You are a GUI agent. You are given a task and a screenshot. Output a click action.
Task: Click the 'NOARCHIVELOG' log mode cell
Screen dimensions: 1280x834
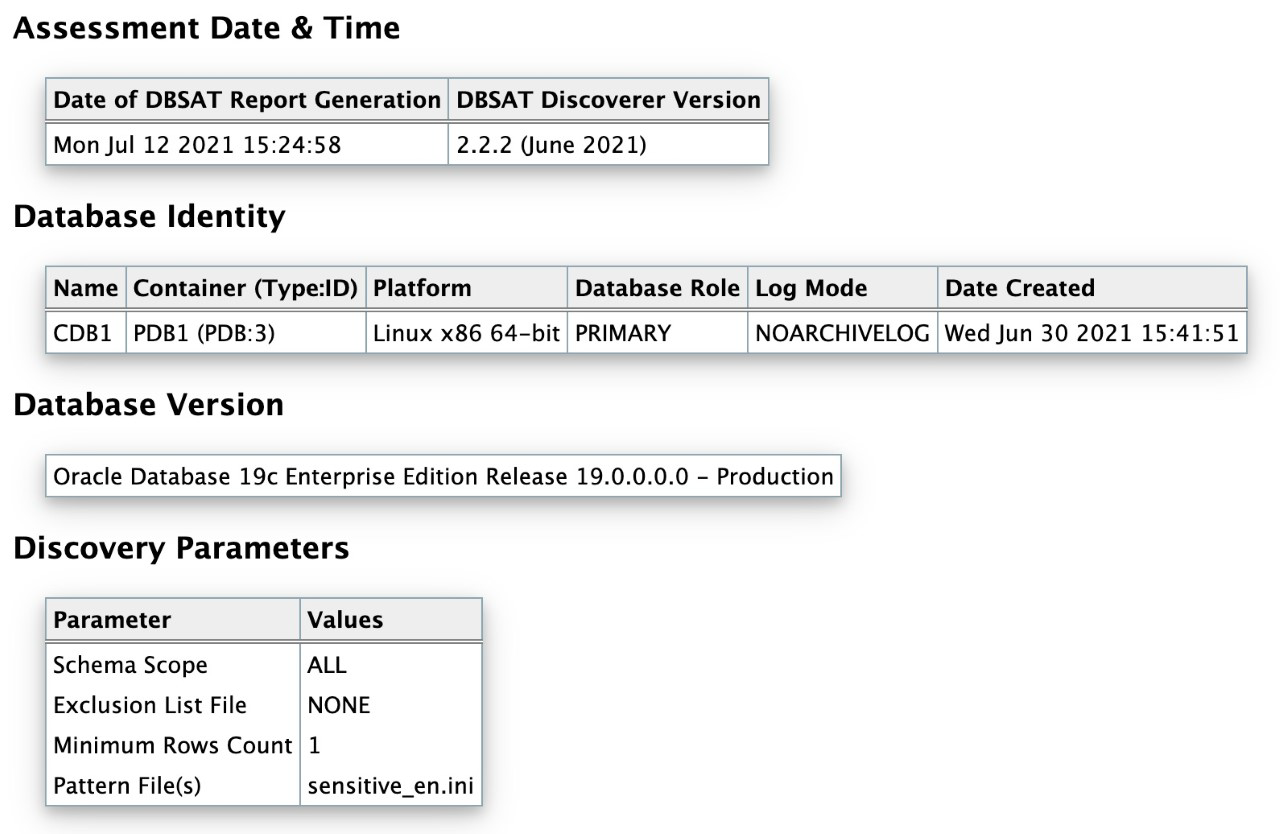click(x=843, y=333)
